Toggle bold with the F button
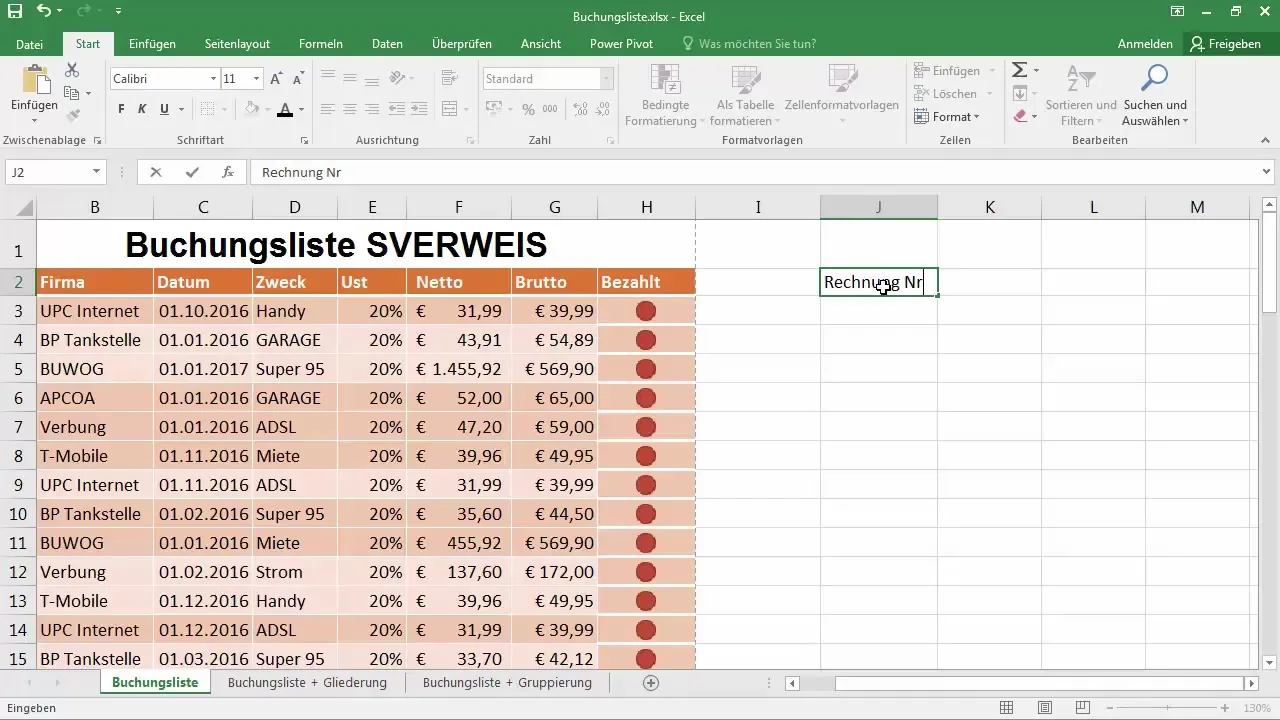 (x=121, y=109)
